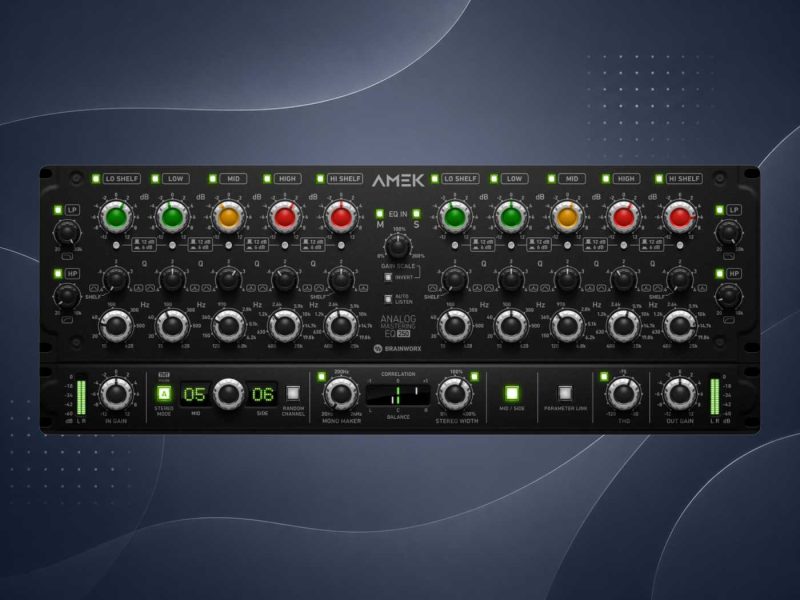Click the left HP frequency knob
Image resolution: width=800 pixels, height=600 pixels.
point(67,296)
